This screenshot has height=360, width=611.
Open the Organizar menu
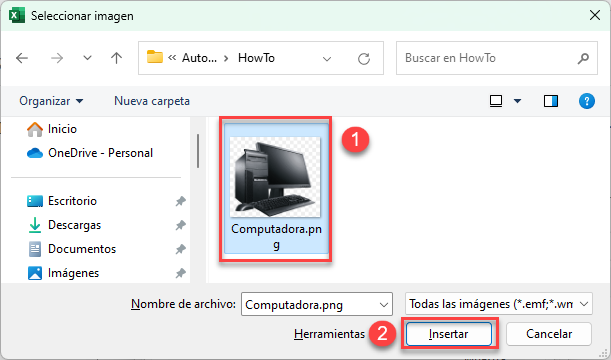click(51, 101)
